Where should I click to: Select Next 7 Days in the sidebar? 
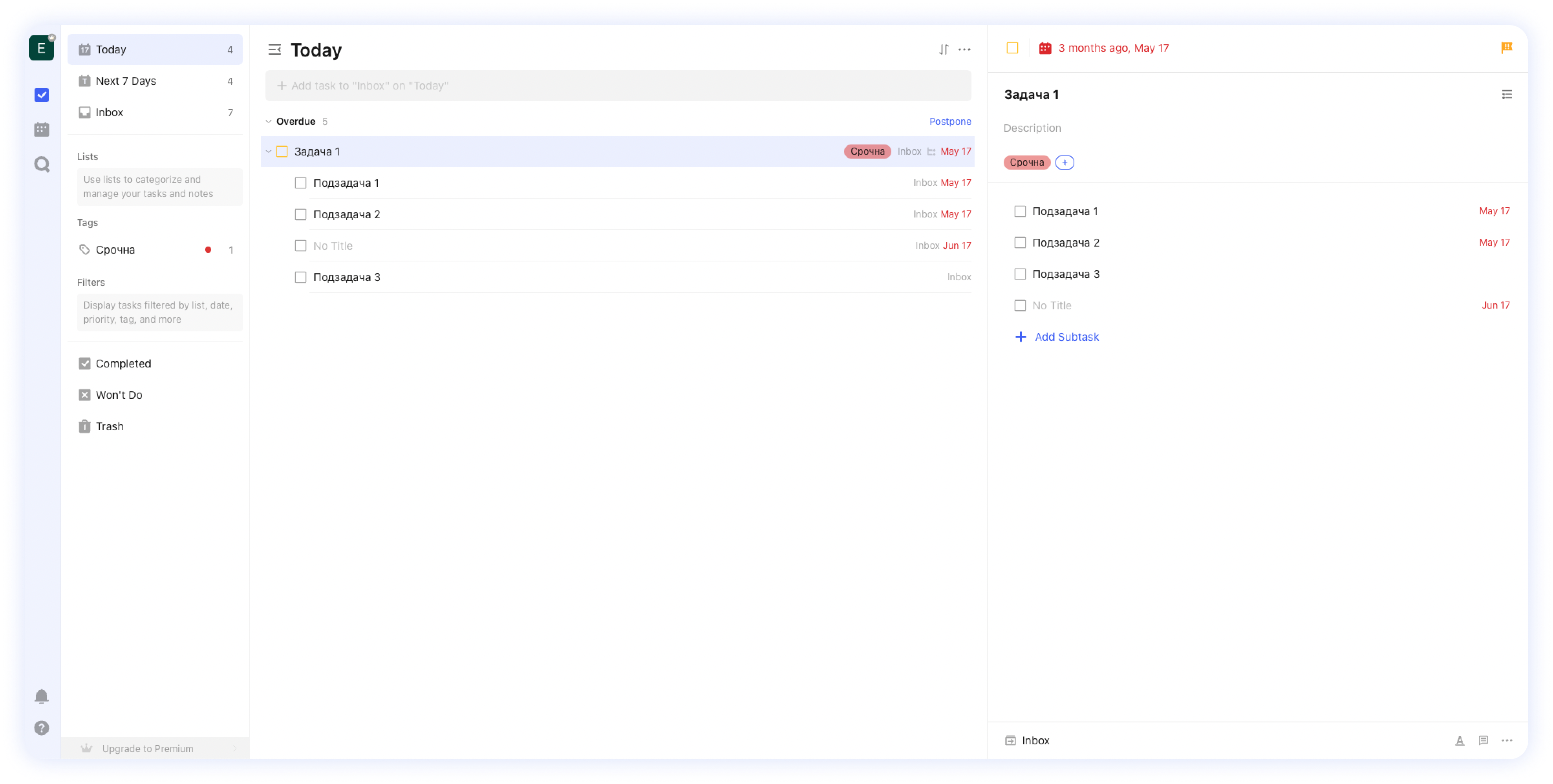pyautogui.click(x=126, y=81)
